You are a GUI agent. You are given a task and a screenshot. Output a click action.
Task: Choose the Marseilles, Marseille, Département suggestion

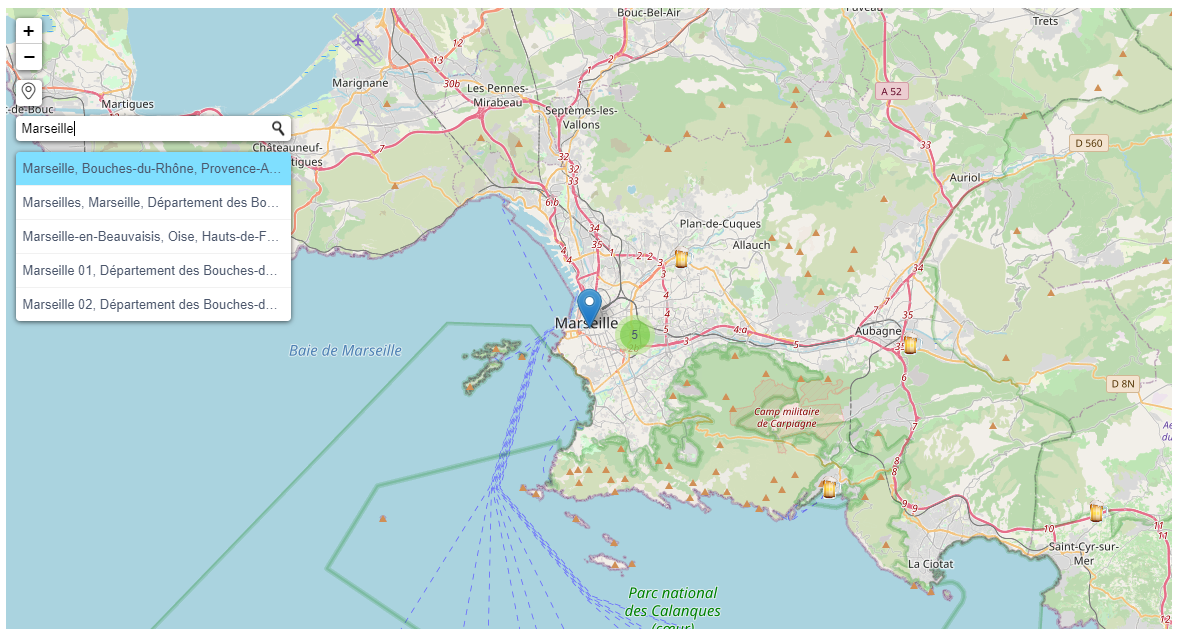coord(153,203)
